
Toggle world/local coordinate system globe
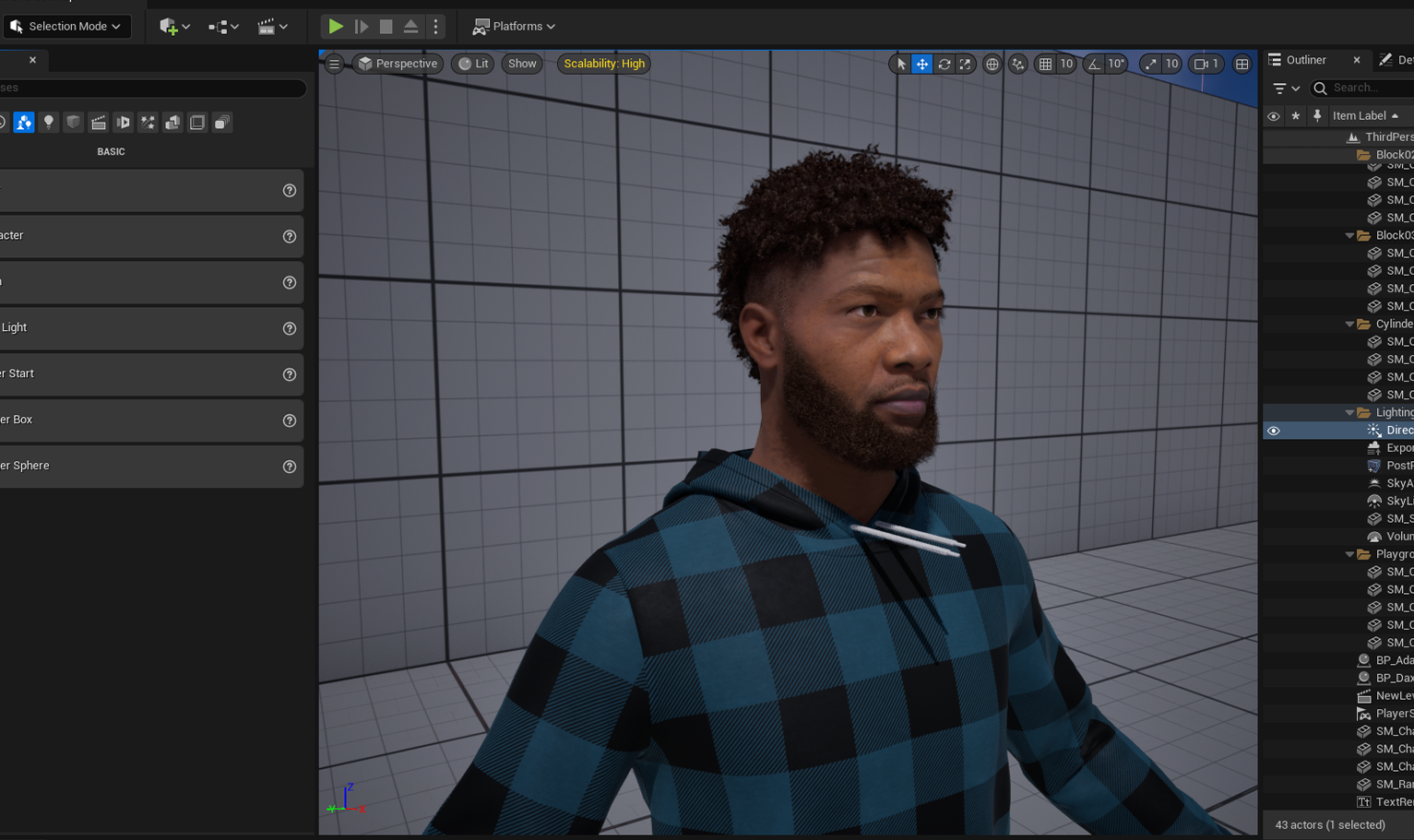[x=992, y=64]
